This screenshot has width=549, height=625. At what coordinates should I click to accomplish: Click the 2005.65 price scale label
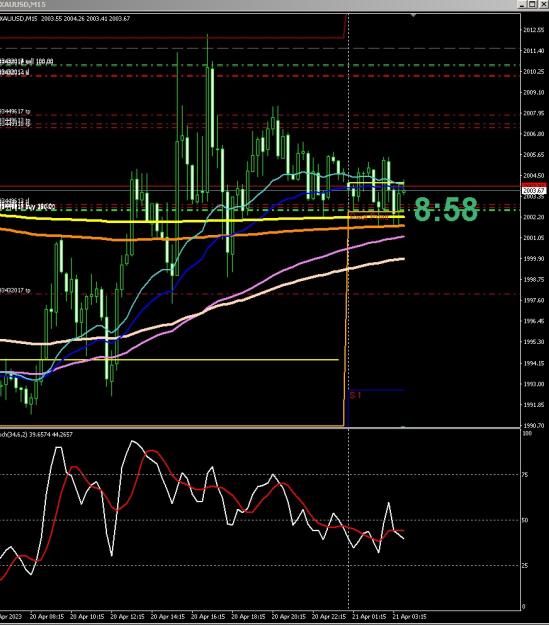534,155
